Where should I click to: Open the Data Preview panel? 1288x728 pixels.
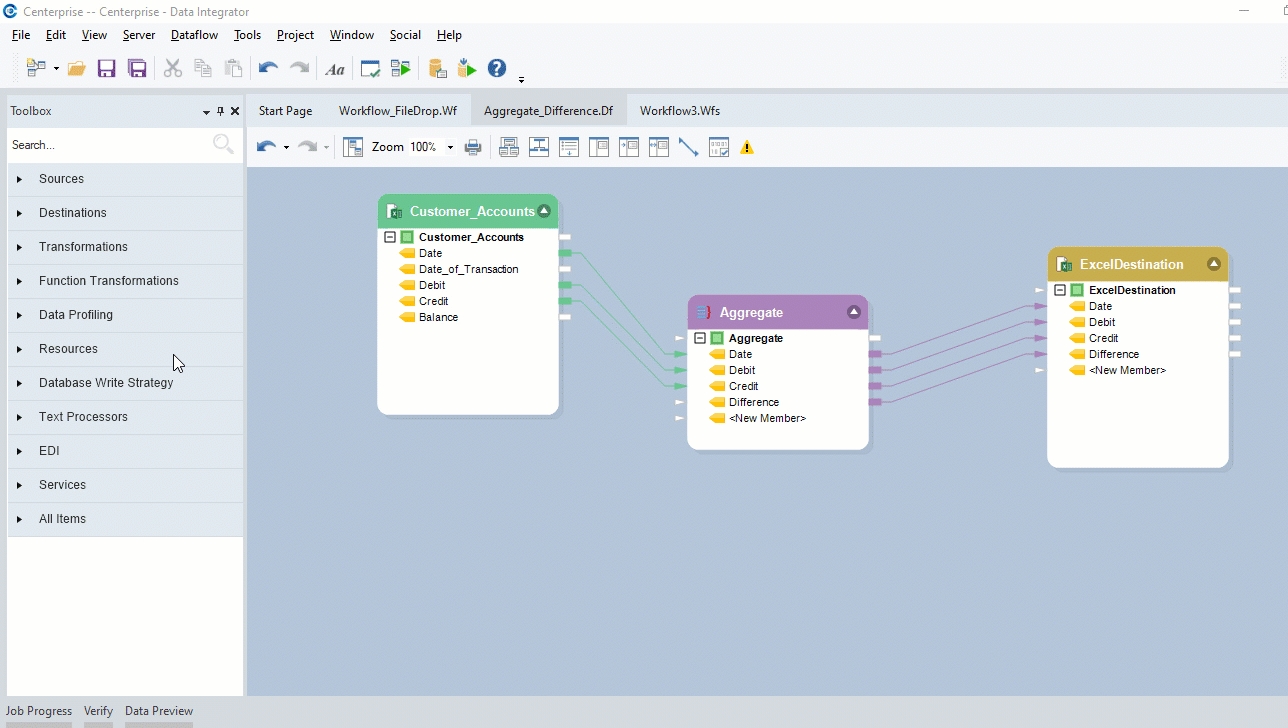(x=158, y=711)
